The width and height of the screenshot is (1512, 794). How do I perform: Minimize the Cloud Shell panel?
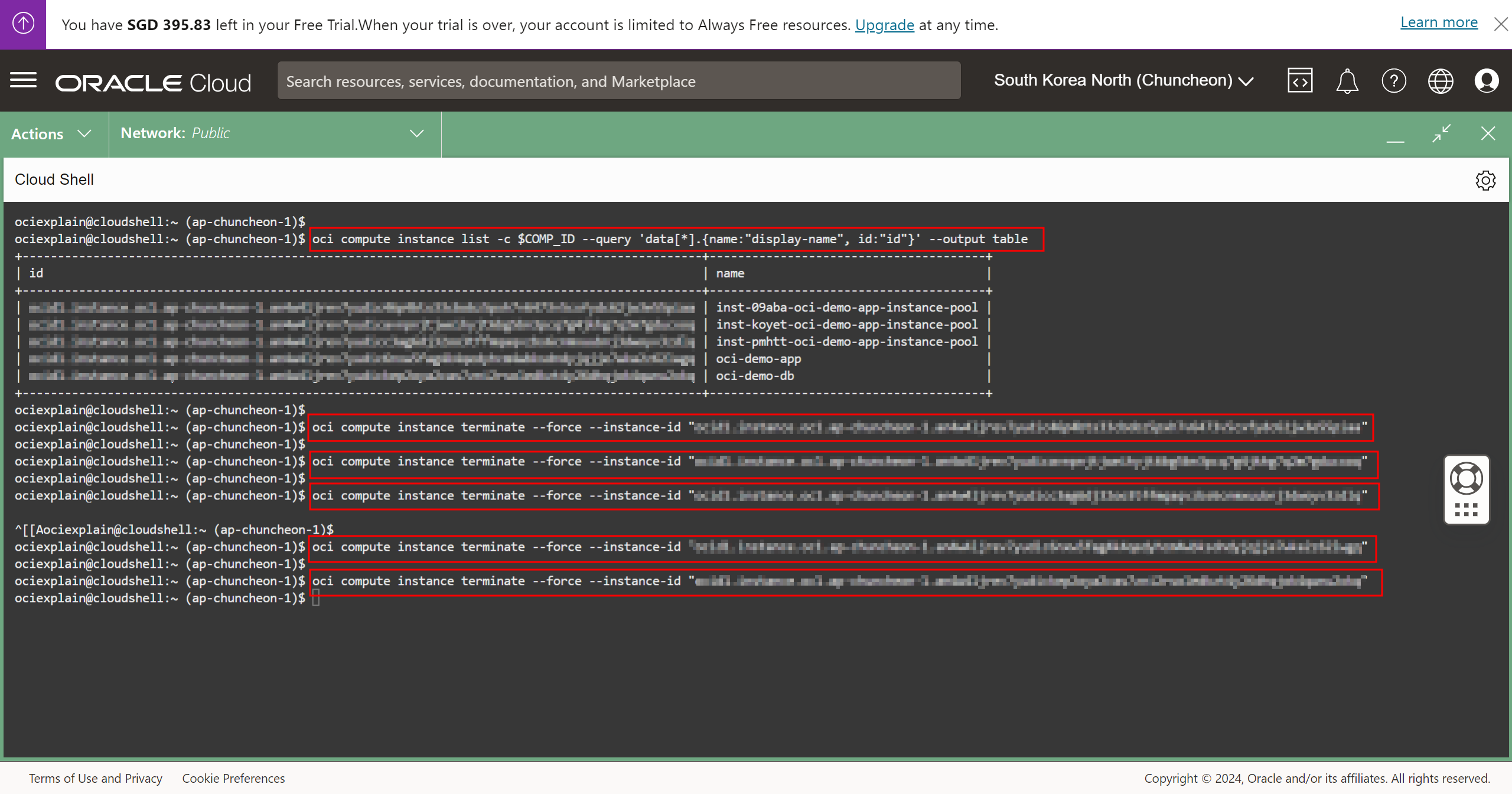tap(1395, 135)
